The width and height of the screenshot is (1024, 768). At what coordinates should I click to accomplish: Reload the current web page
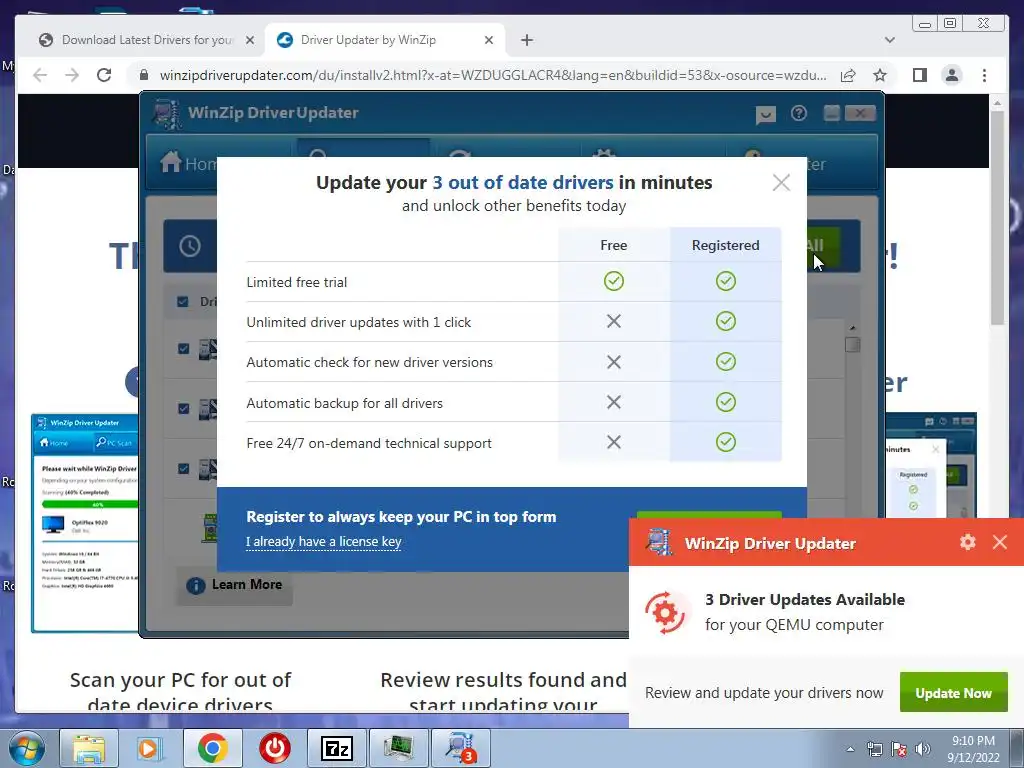point(104,75)
